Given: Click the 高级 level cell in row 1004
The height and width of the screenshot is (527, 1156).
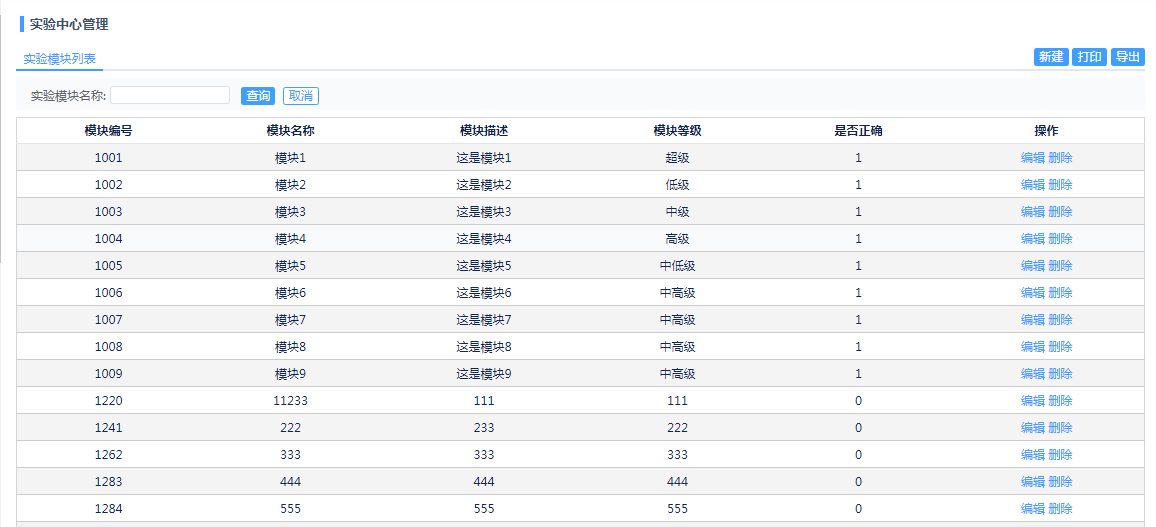Looking at the screenshot, I should pos(677,239).
